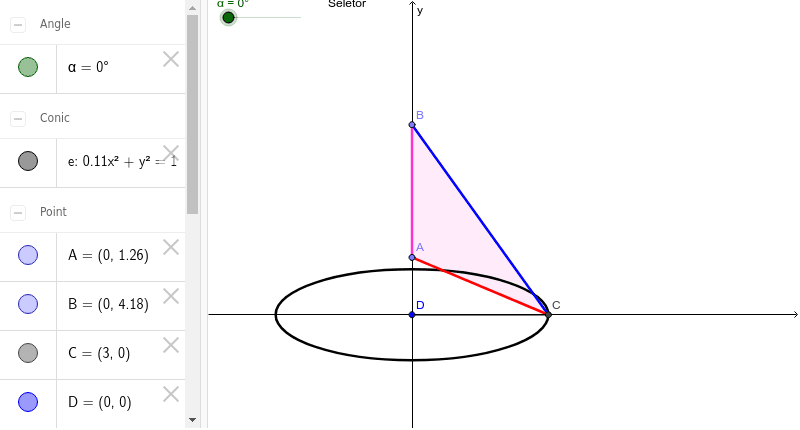Screen dimensions: 800x430
Task: Click the algebra panel scroll-down arrow
Action: 192,420
